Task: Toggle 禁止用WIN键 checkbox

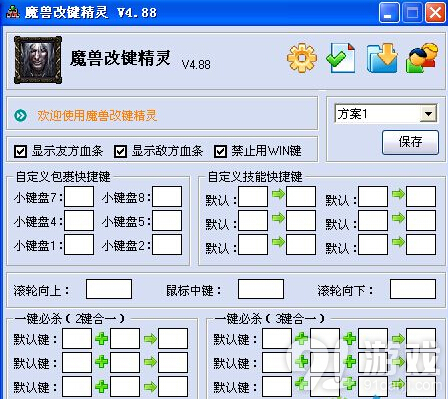Action: point(220,152)
